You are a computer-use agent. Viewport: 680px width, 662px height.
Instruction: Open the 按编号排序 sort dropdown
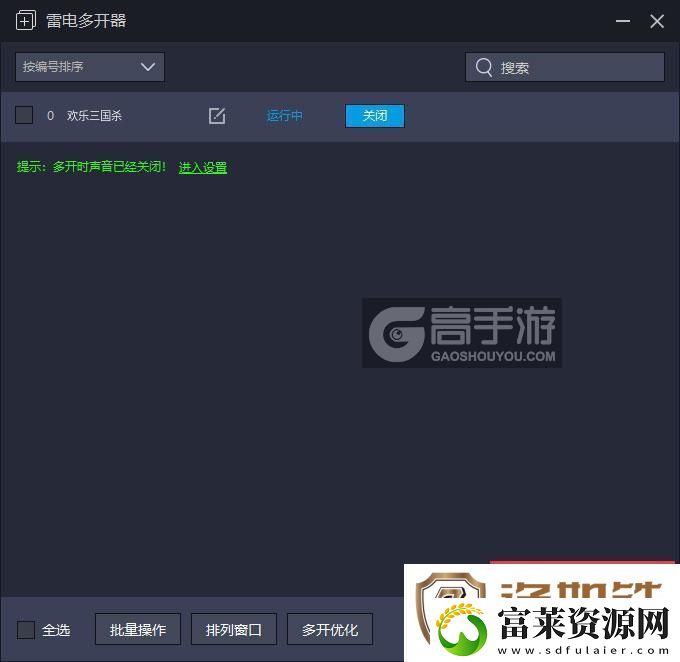coord(90,67)
